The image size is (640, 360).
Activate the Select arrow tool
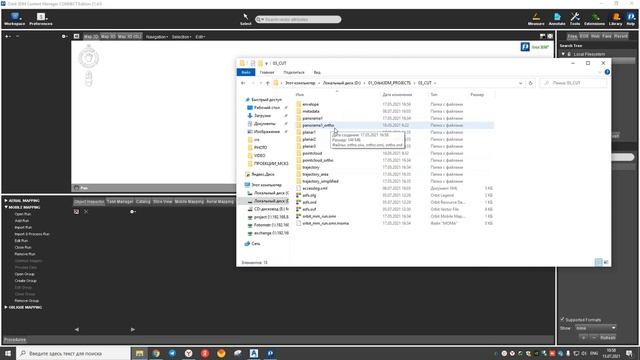(x=246, y=19)
